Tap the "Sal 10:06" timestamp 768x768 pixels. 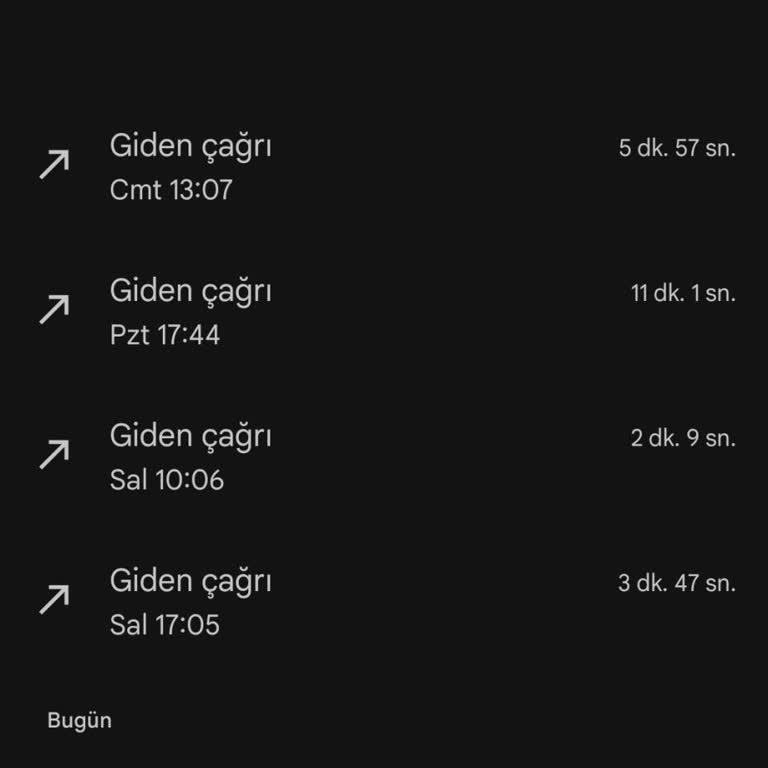tap(167, 480)
